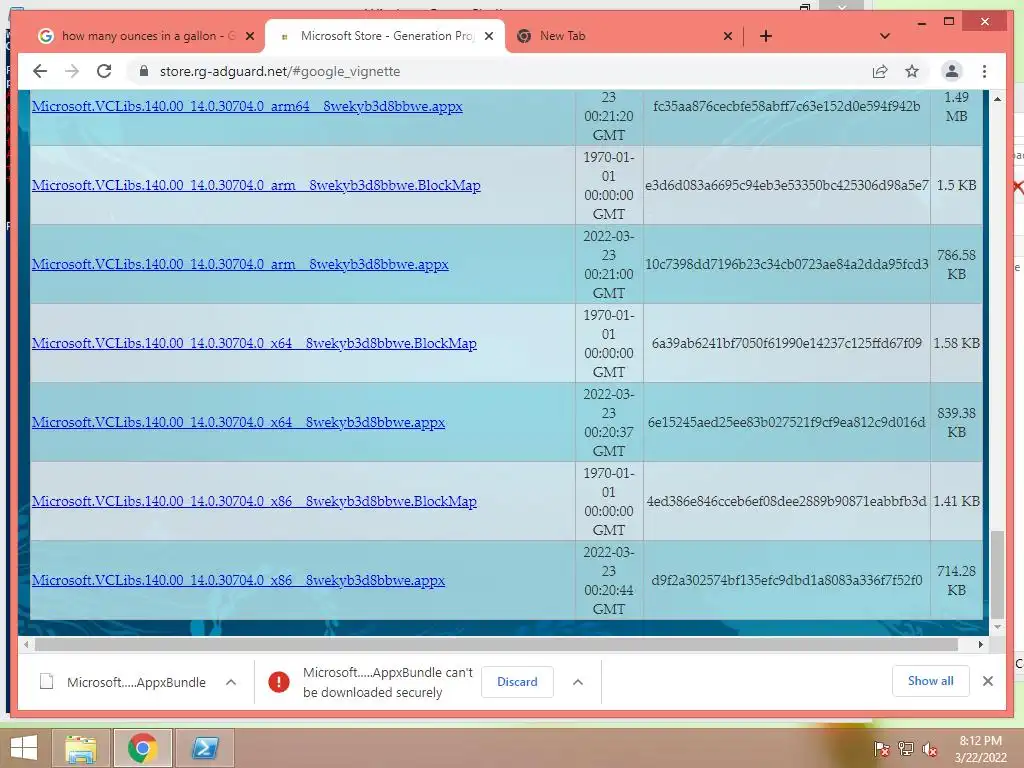1024x768 pixels.
Task: Discard the insecure AppxBundle download
Action: tap(517, 682)
